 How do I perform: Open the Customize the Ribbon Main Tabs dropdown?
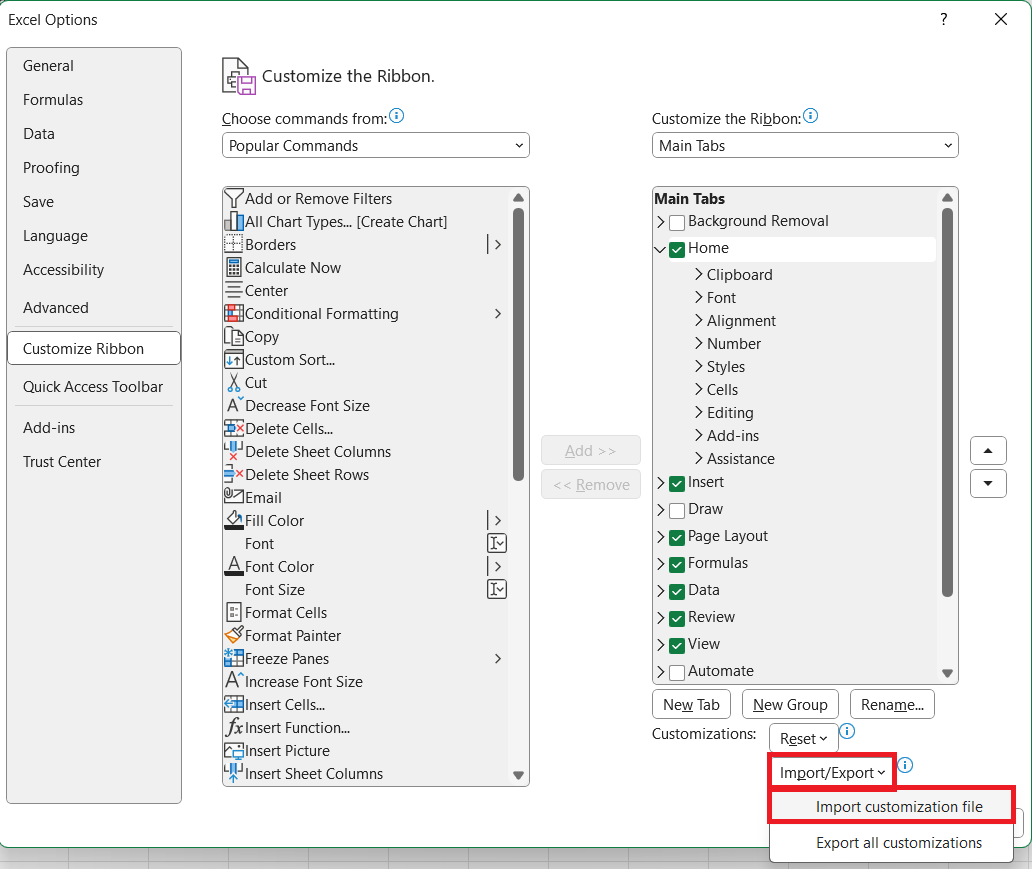(x=805, y=145)
